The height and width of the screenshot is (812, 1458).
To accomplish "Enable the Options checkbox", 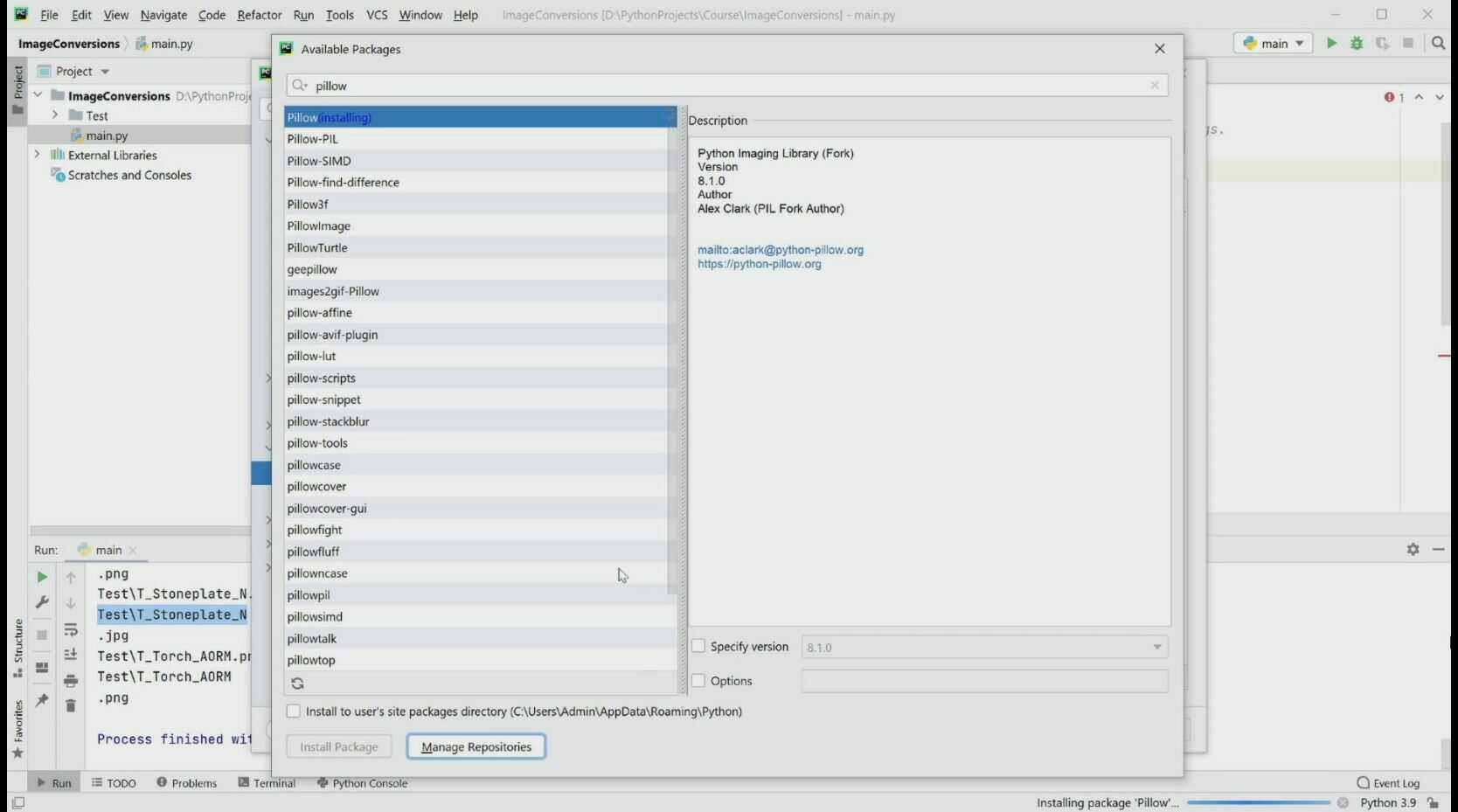I will pyautogui.click(x=698, y=680).
